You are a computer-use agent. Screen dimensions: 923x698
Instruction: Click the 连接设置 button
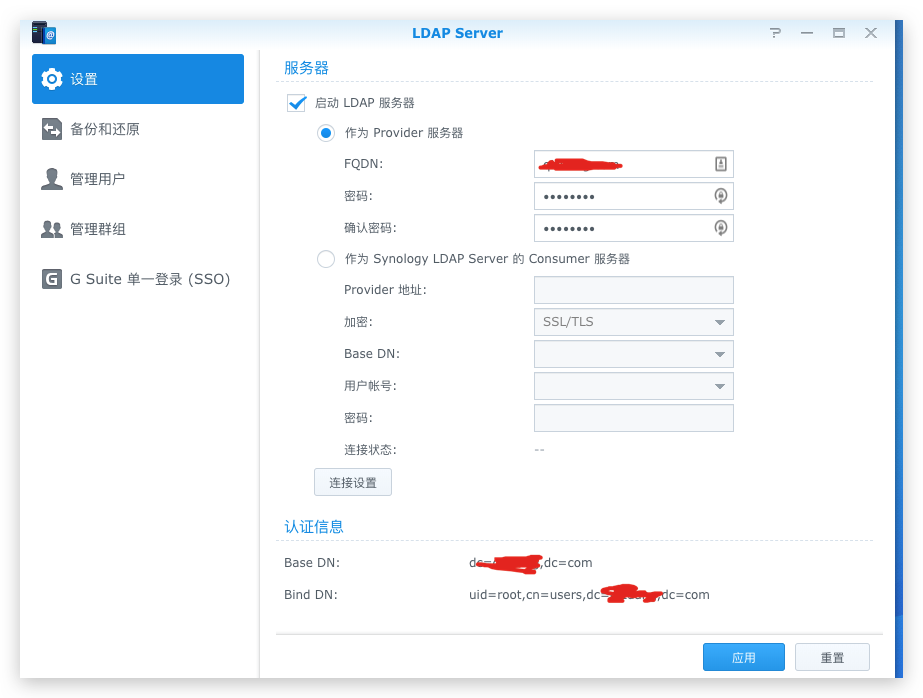click(x=353, y=482)
